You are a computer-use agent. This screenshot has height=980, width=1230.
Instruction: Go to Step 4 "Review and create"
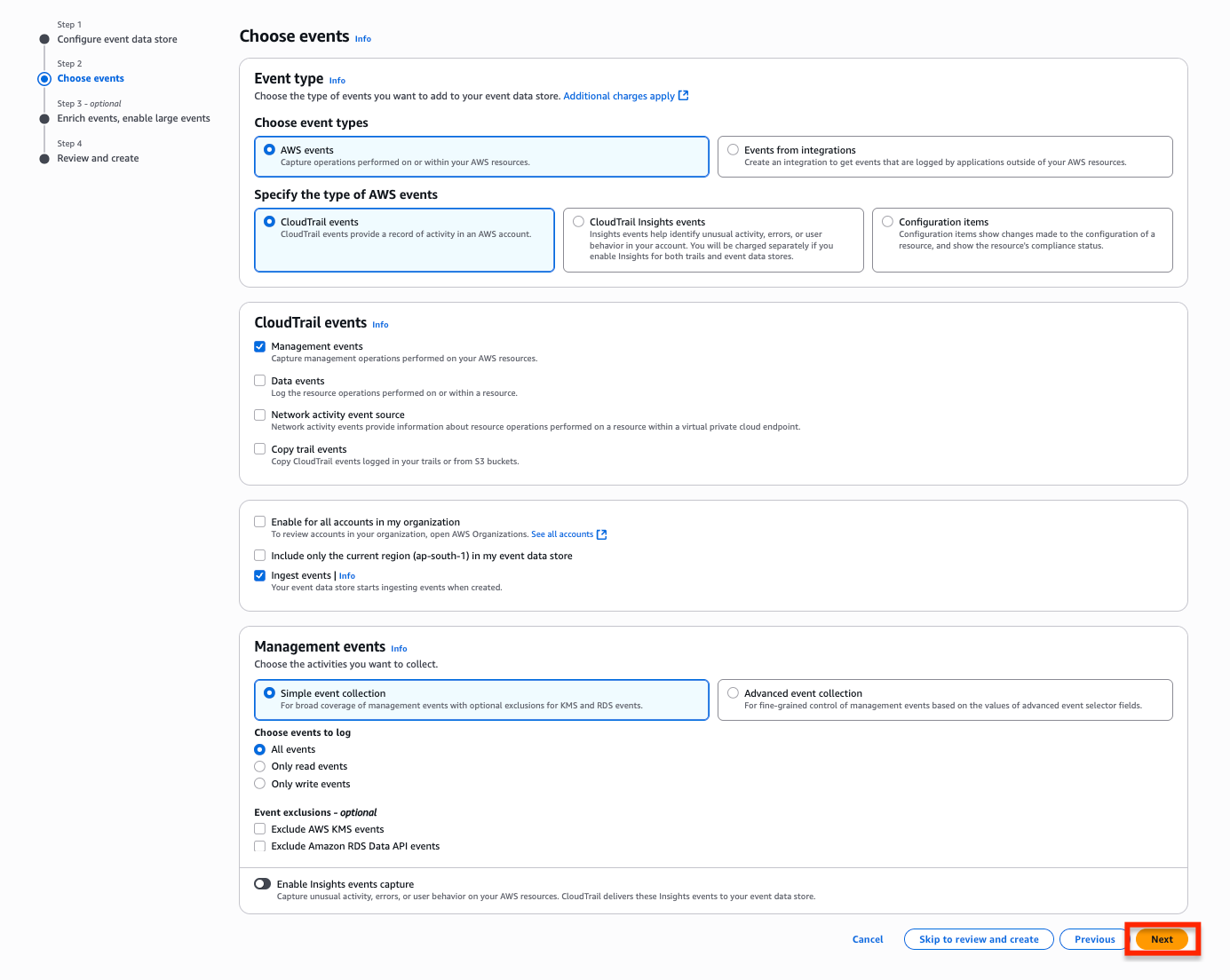(98, 158)
